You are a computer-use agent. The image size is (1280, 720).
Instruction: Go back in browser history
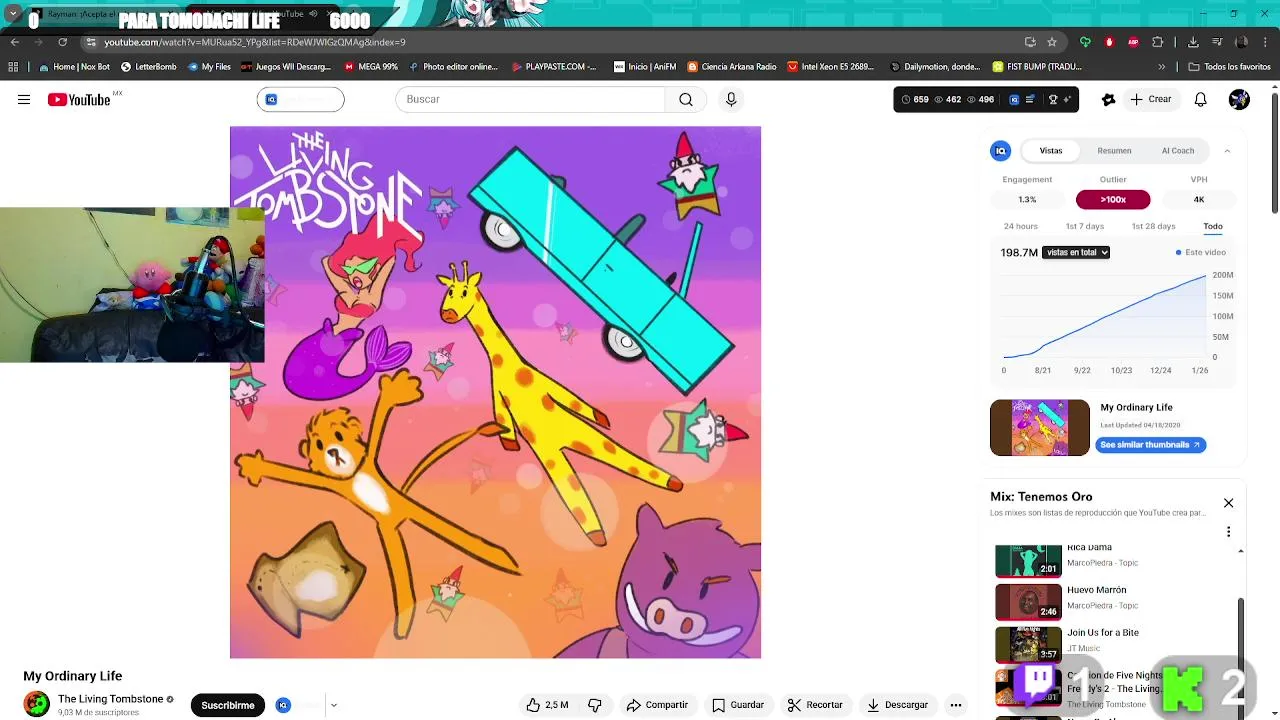click(x=15, y=42)
